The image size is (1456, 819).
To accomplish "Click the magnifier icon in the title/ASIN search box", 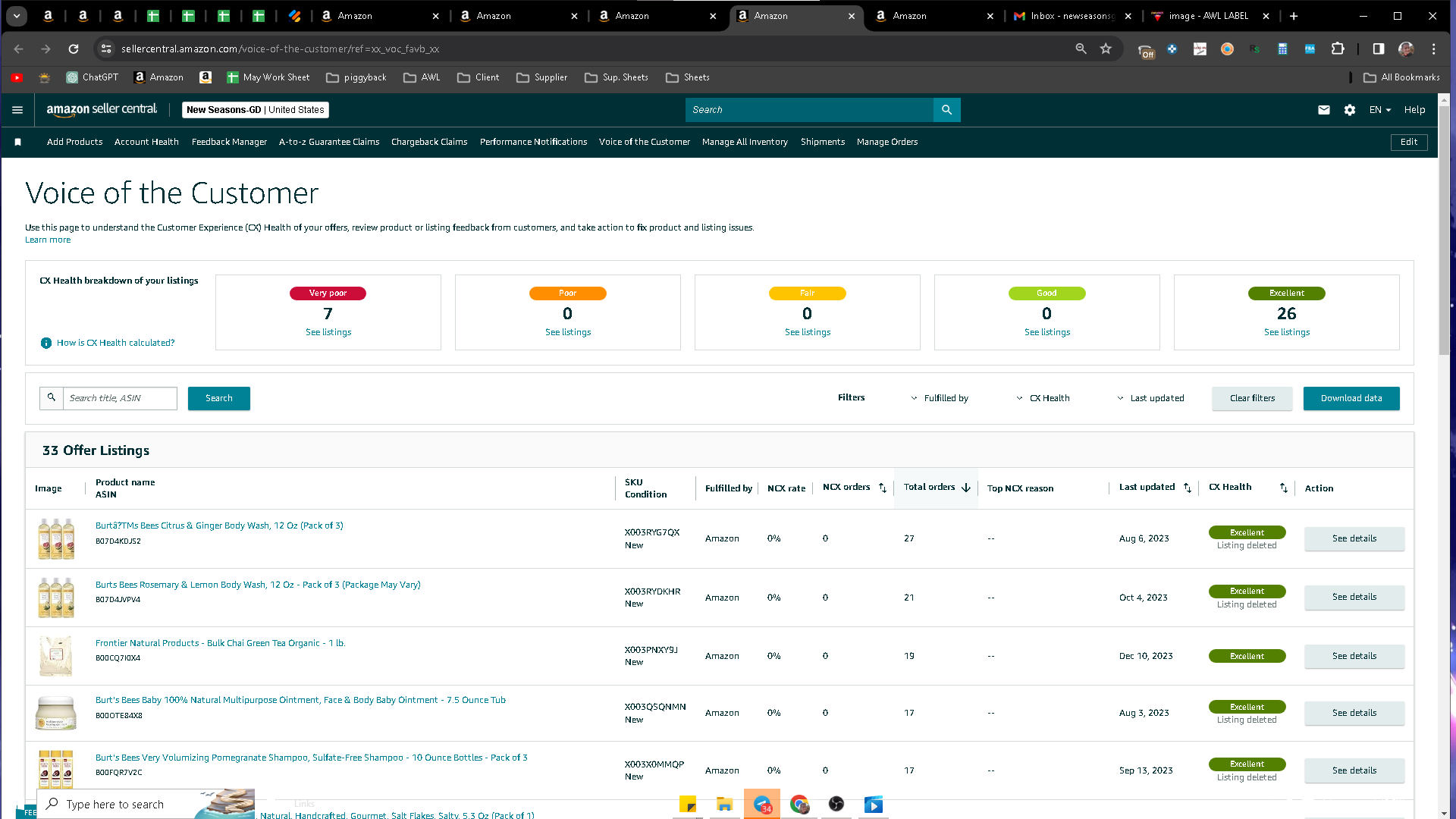I will pyautogui.click(x=52, y=397).
